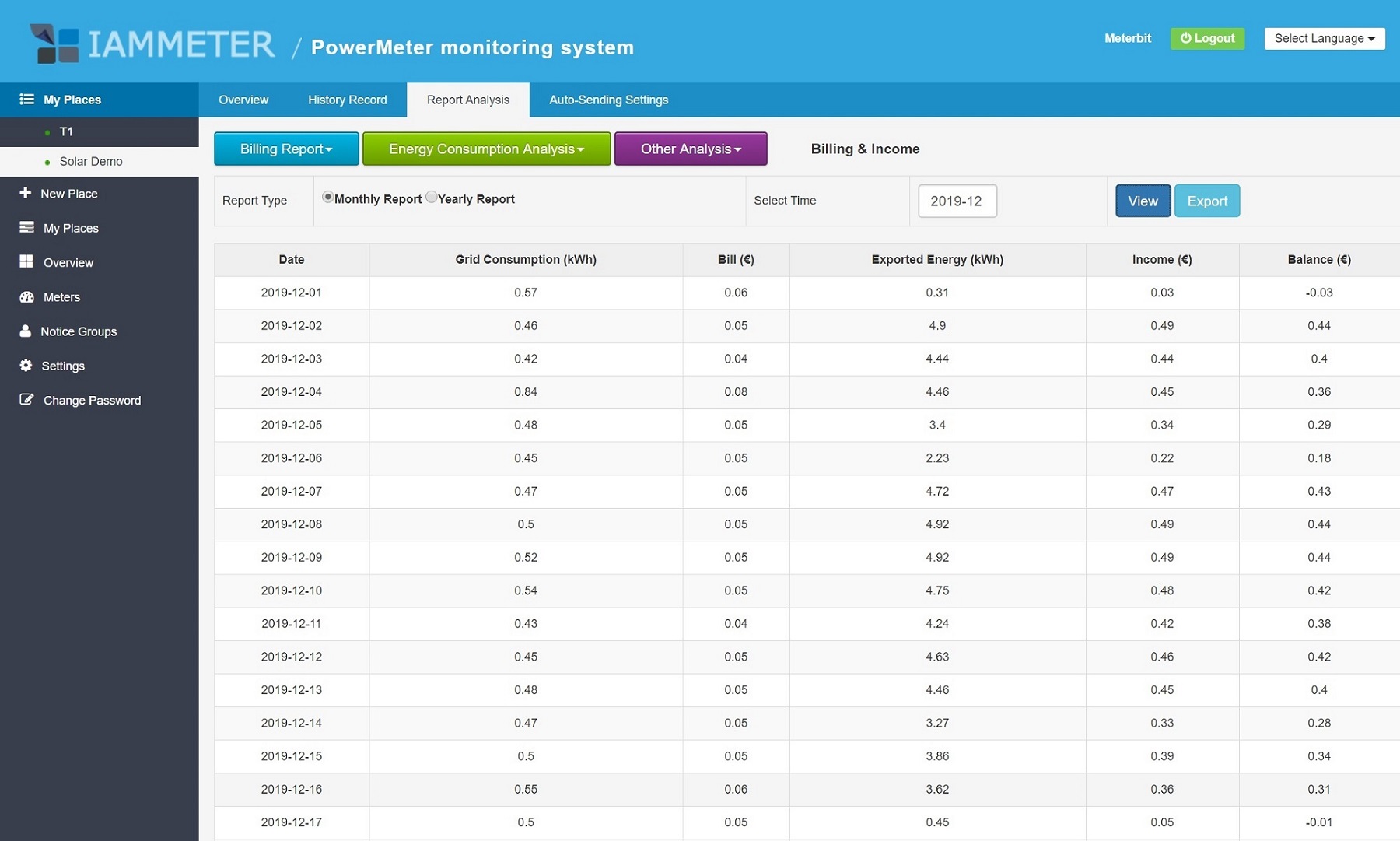Viewport: 1400px width, 841px height.
Task: Open the Select Language dropdown
Action: (x=1324, y=38)
